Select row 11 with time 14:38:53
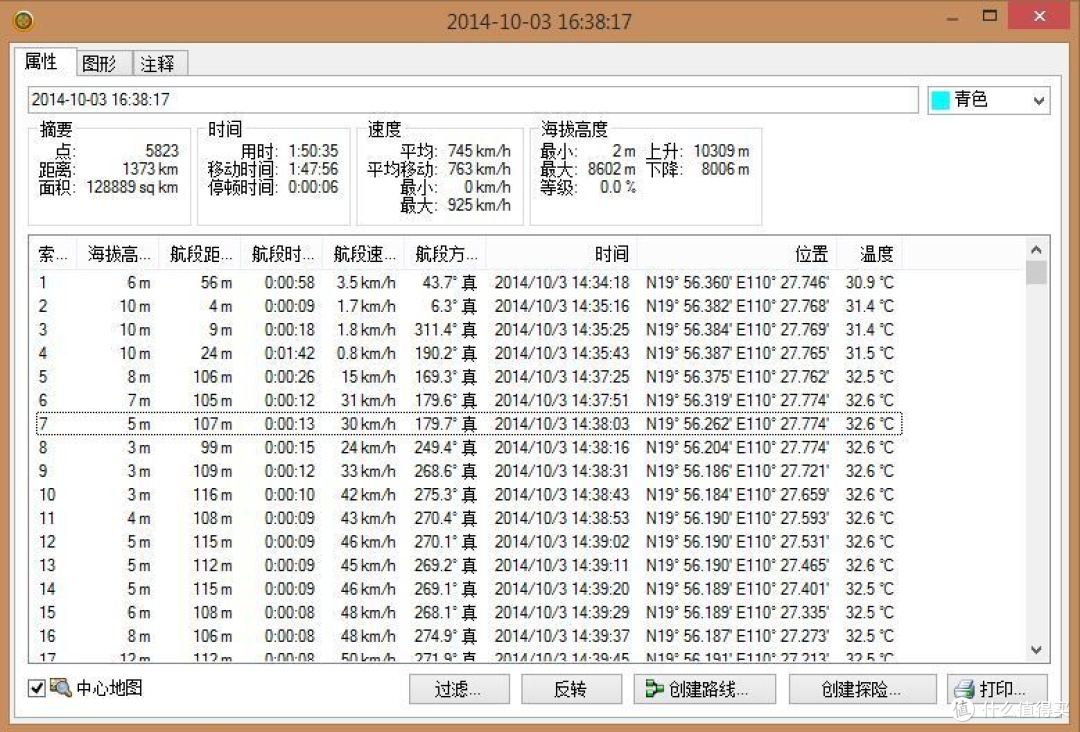The width and height of the screenshot is (1080, 732). point(468,518)
